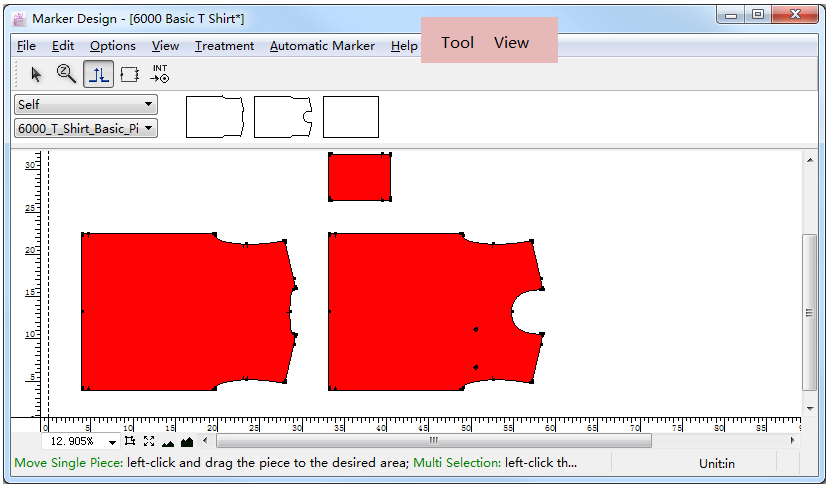Activate the zoom magnifier tool
The height and width of the screenshot is (489, 828).
point(67,74)
